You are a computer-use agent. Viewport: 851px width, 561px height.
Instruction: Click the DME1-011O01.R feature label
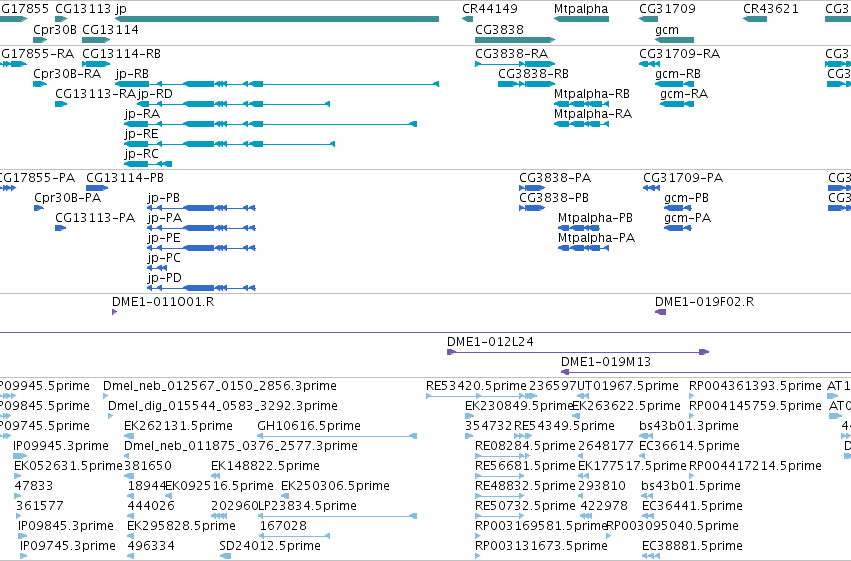click(x=163, y=302)
